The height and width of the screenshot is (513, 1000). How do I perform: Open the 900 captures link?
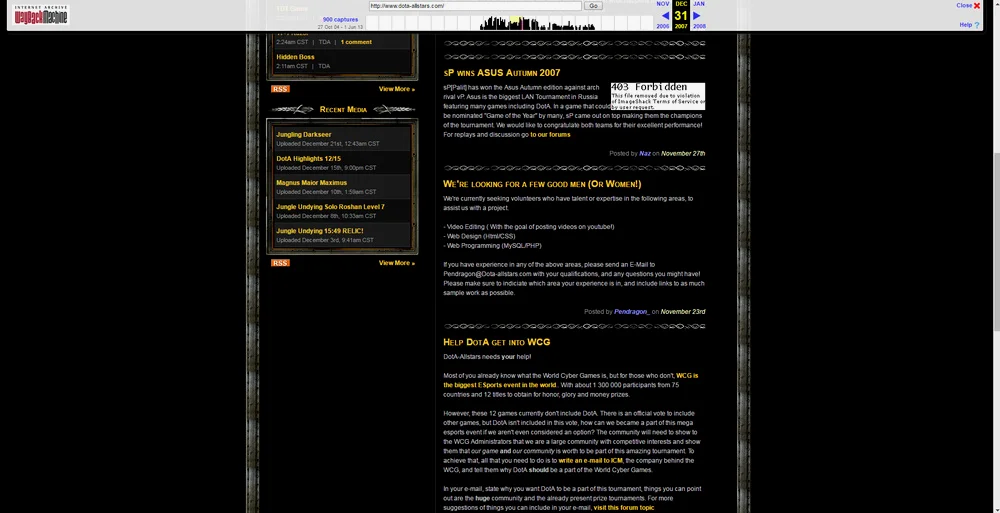[x=340, y=20]
